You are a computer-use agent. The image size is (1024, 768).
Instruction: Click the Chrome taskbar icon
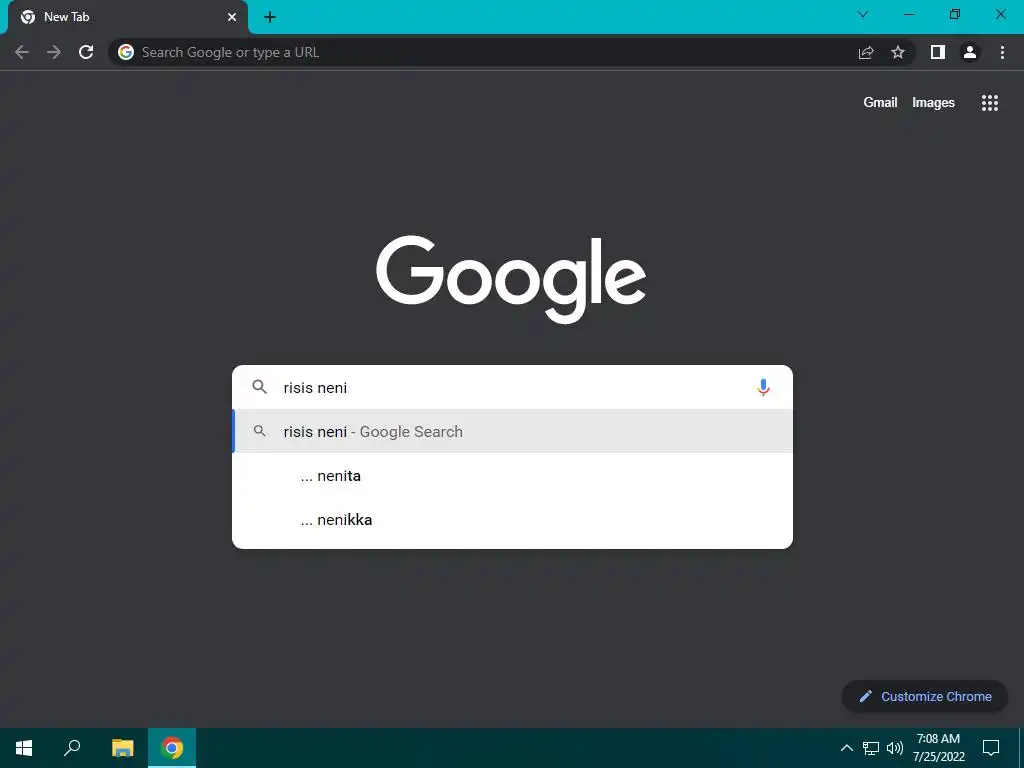[172, 748]
